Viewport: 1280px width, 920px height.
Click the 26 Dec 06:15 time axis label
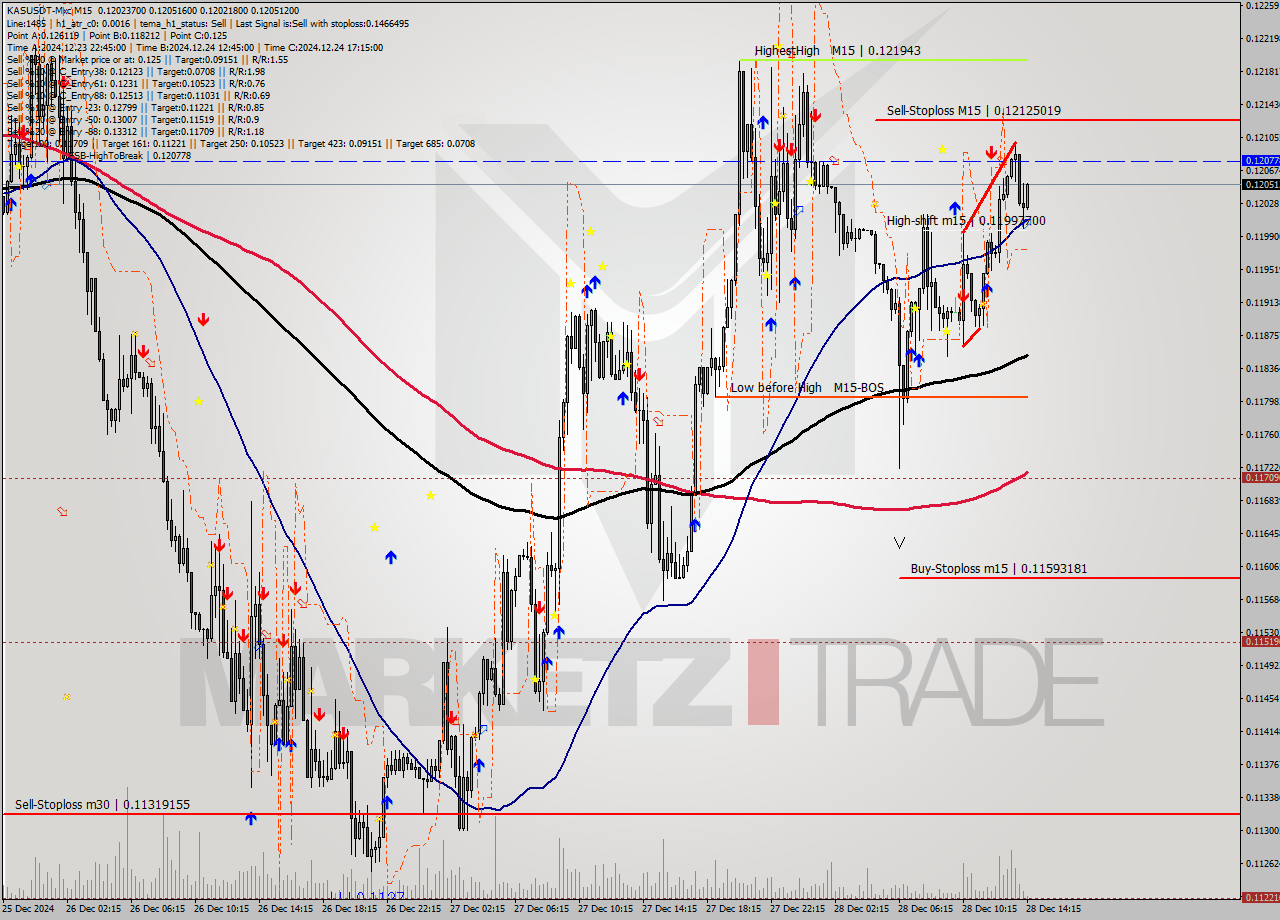coord(159,911)
